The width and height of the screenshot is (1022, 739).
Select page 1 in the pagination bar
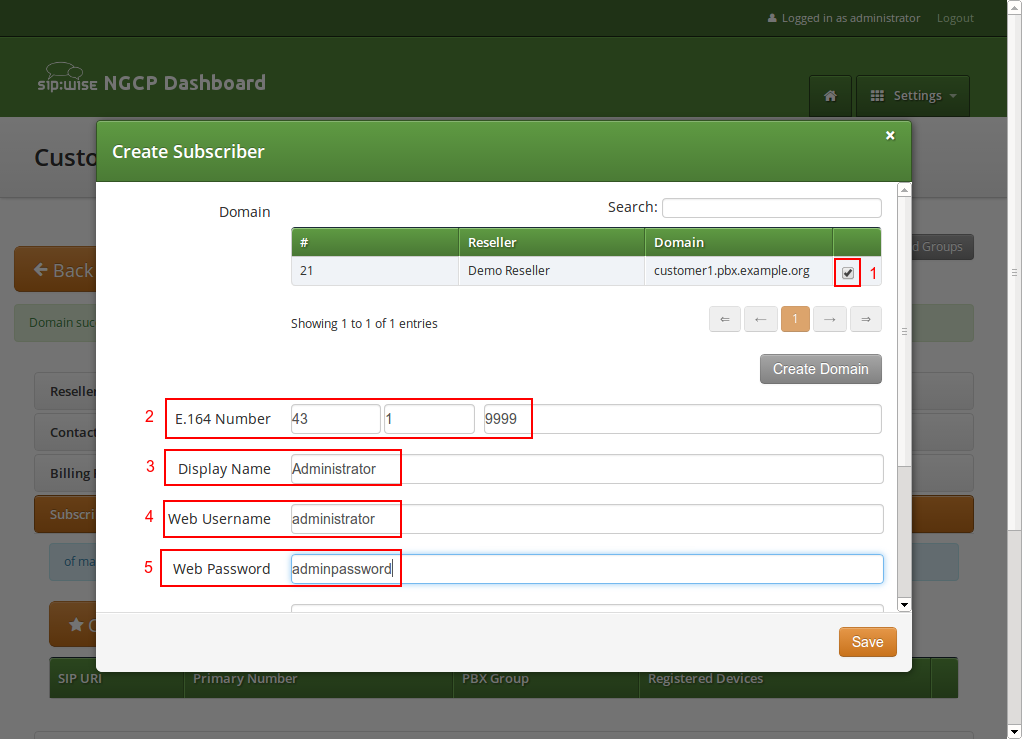click(x=795, y=318)
